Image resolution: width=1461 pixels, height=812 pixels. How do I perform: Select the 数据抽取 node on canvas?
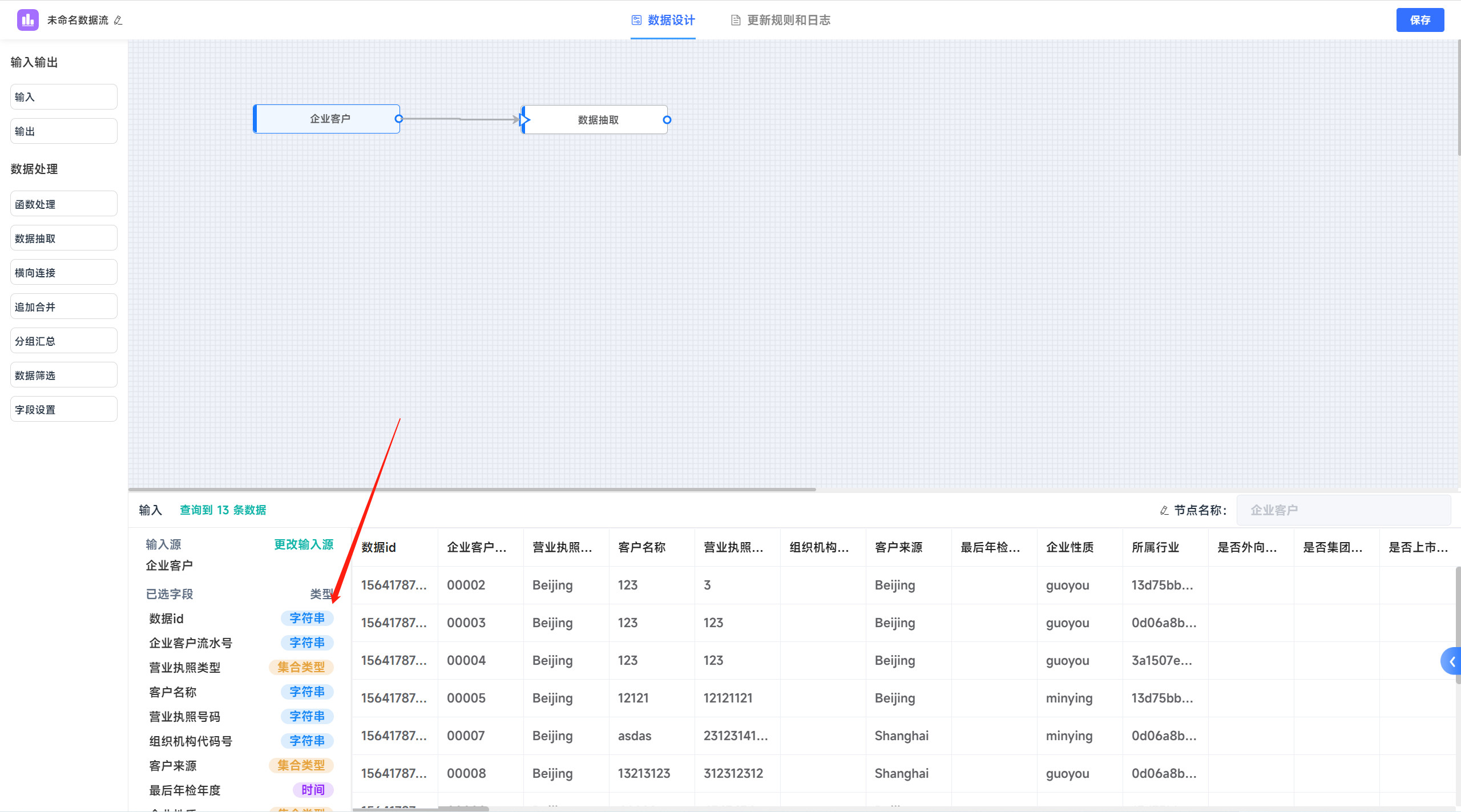click(595, 120)
